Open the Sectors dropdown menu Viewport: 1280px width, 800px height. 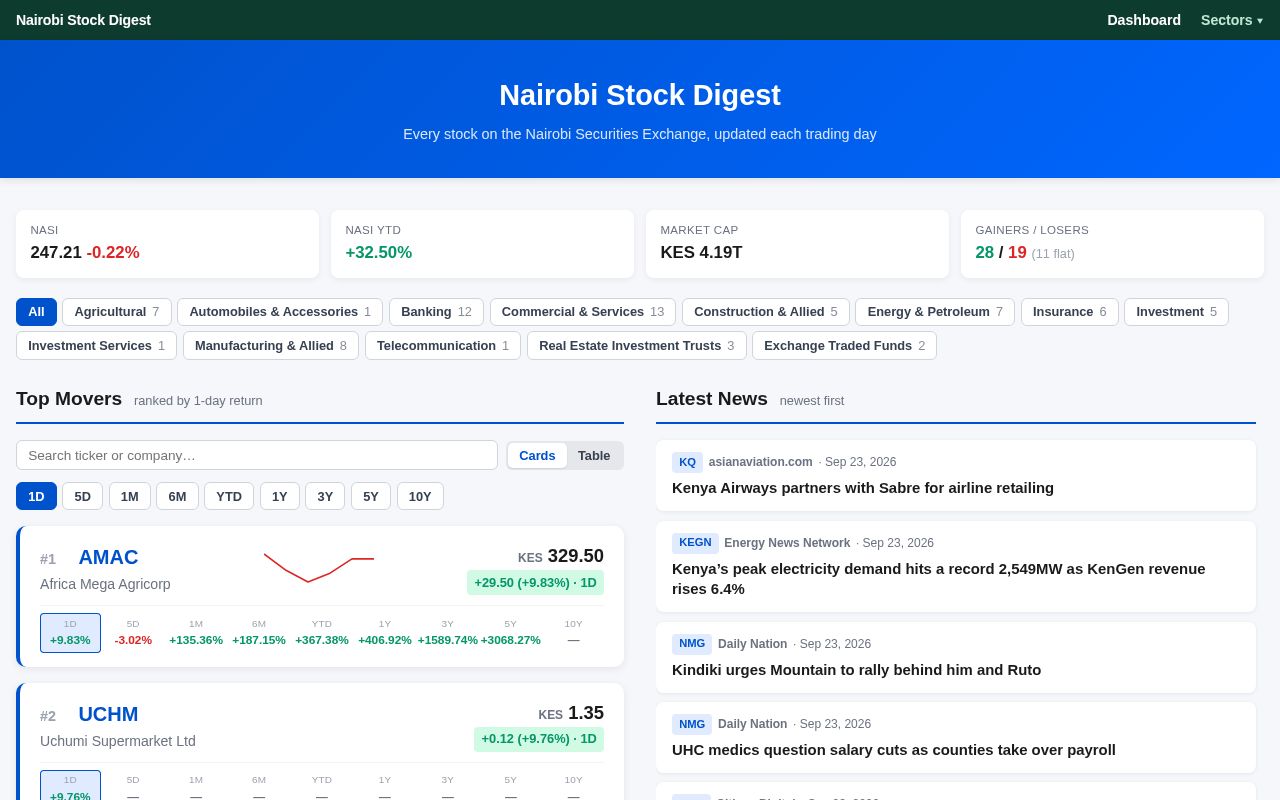click(x=1231, y=20)
